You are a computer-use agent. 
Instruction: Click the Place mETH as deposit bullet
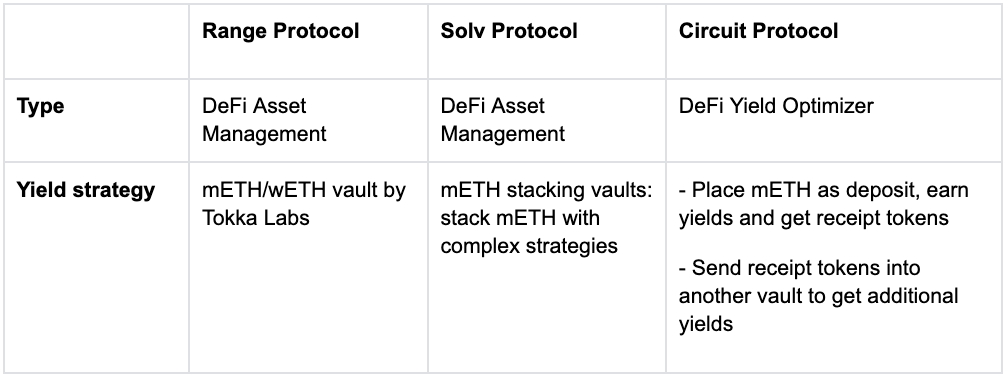pyautogui.click(x=824, y=204)
